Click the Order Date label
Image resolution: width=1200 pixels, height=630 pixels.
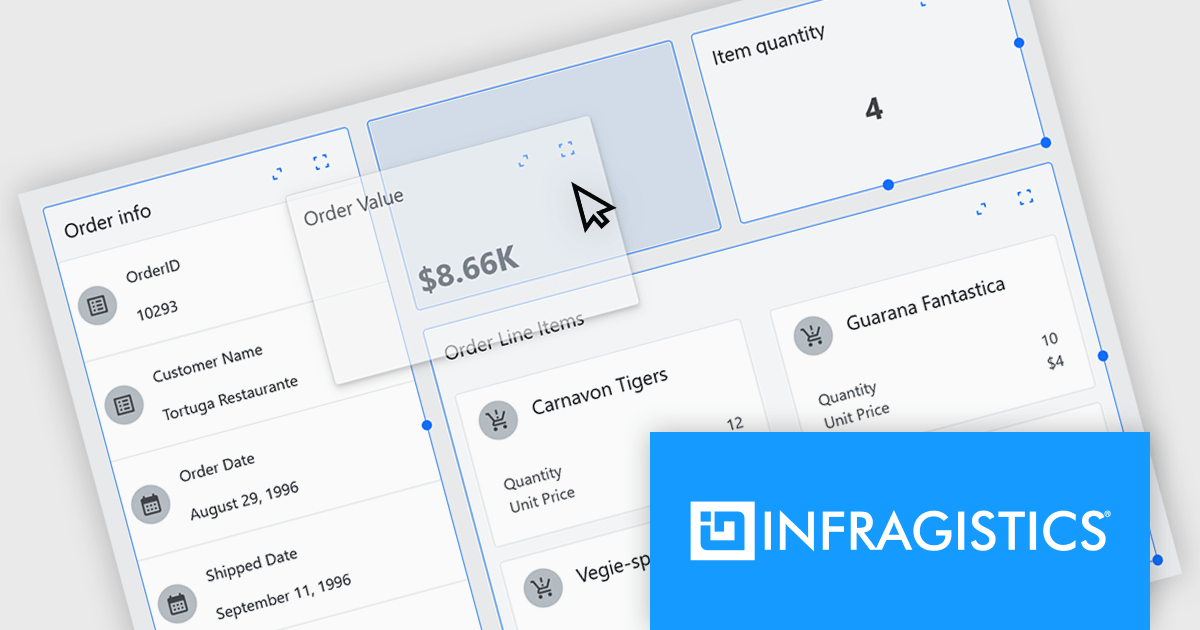[217, 467]
